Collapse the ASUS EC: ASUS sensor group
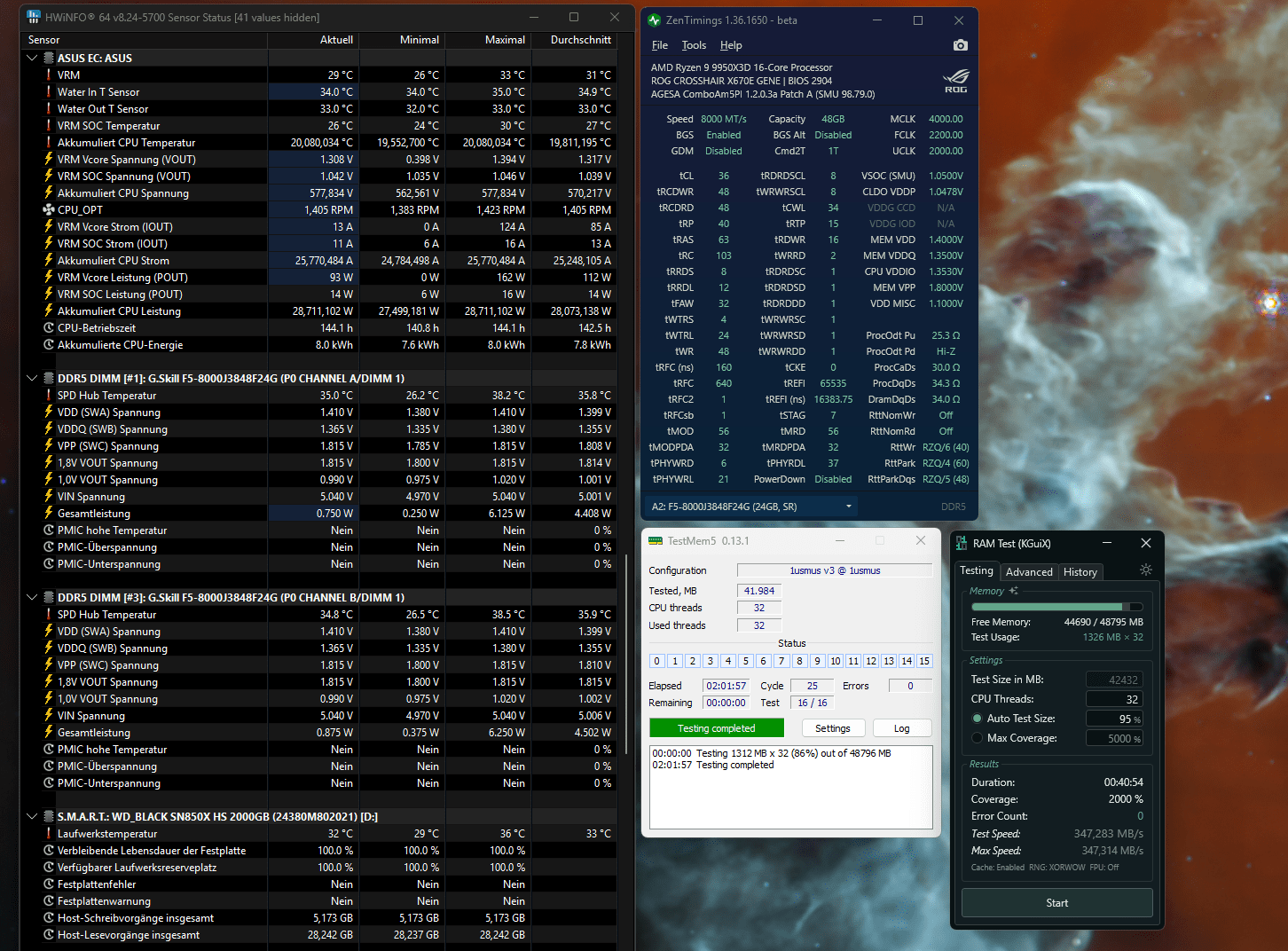 pos(32,59)
